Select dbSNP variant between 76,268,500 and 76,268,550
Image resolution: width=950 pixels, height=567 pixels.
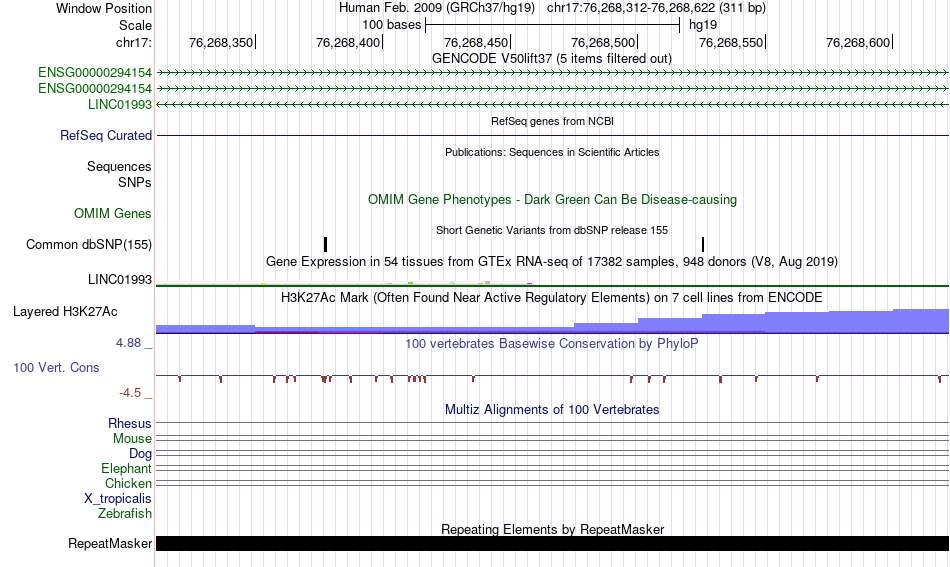tap(703, 244)
